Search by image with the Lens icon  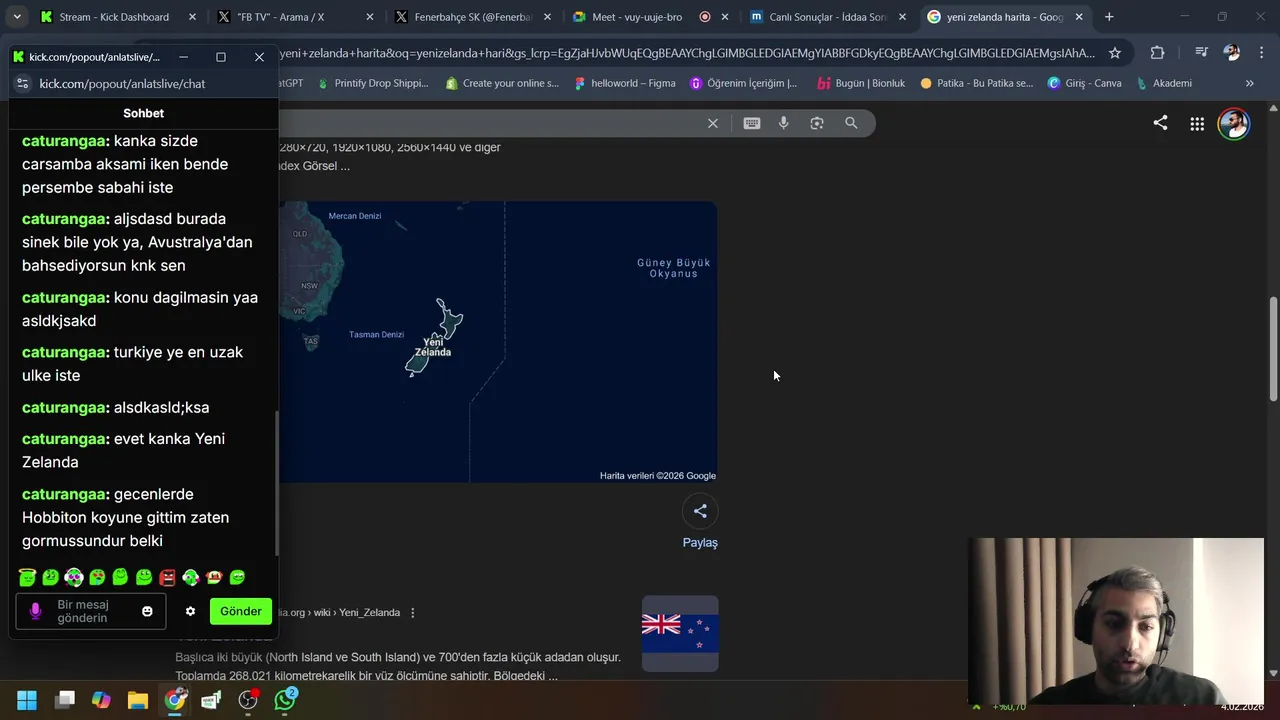click(x=817, y=123)
